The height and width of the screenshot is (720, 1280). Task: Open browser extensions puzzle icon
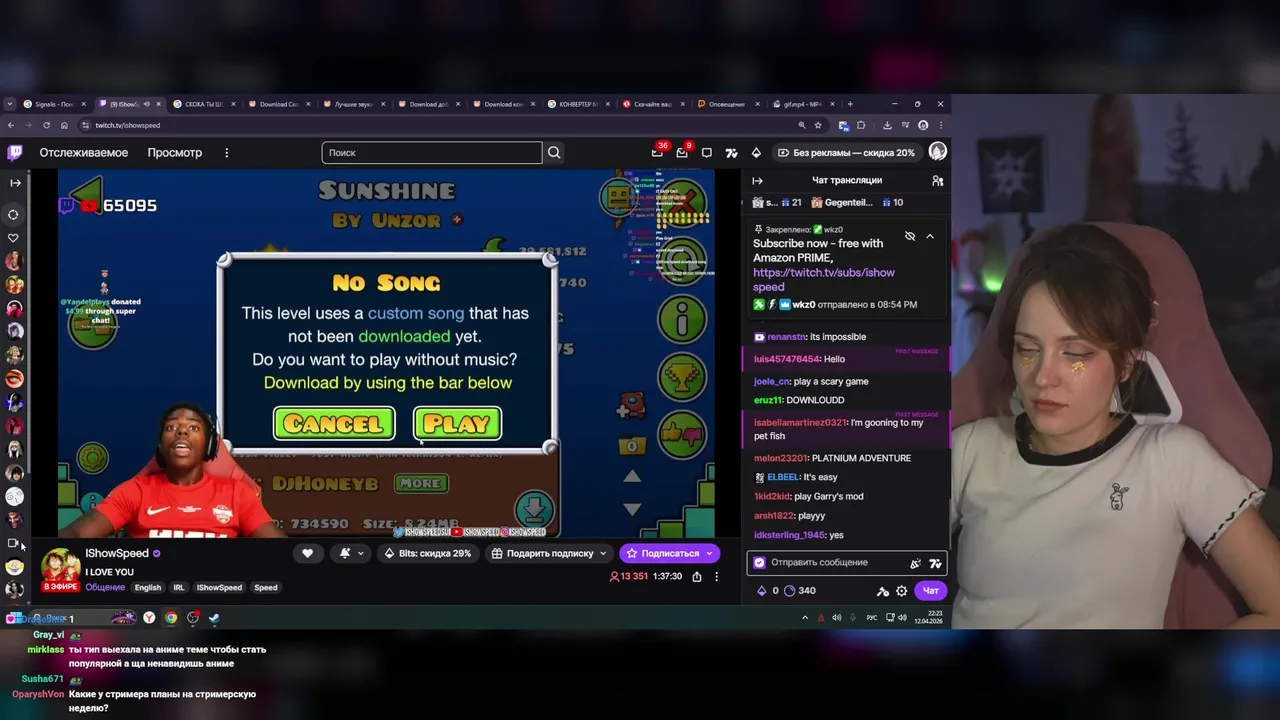[860, 125]
